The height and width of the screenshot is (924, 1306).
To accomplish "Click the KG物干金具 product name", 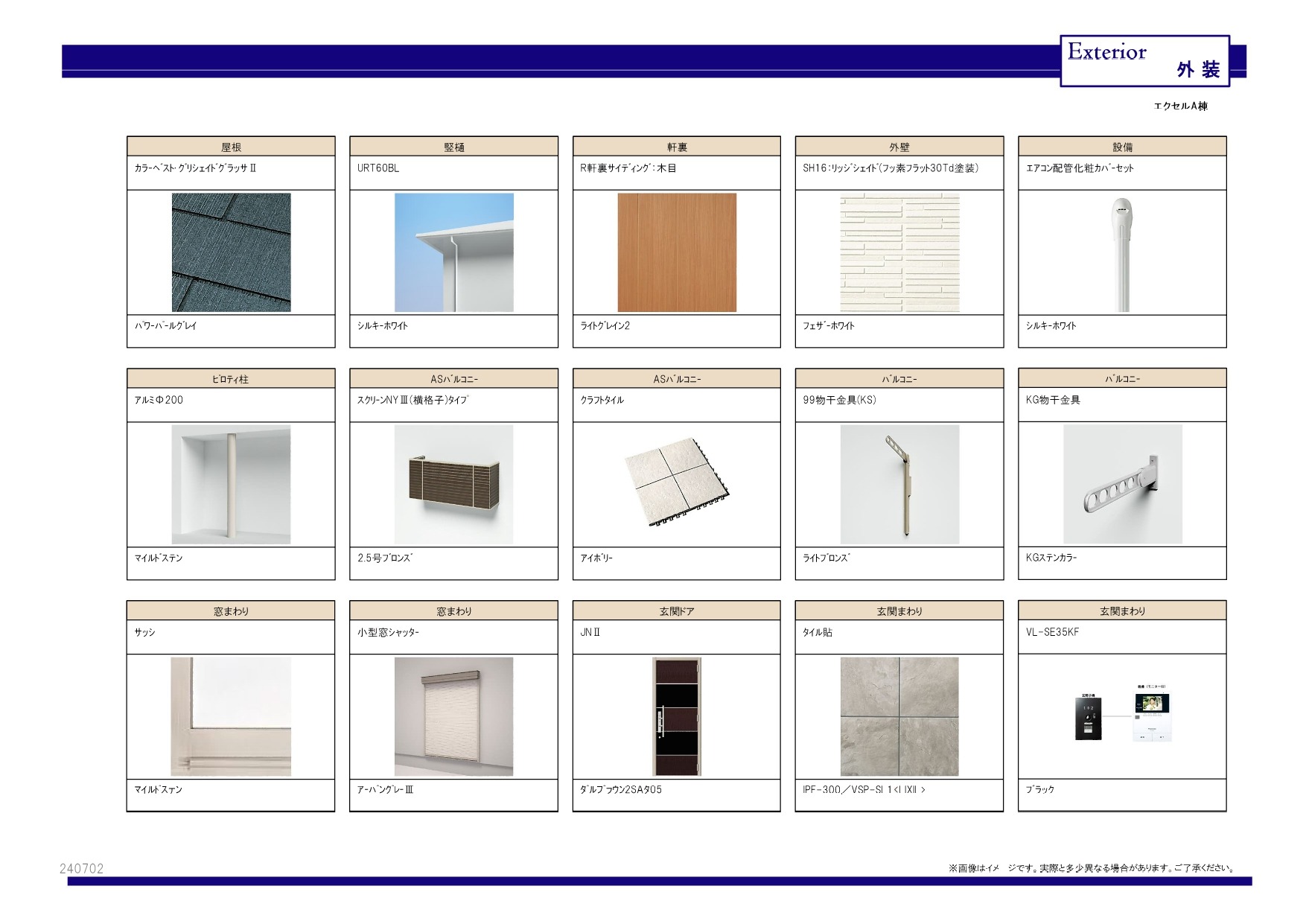I will pos(1053,400).
